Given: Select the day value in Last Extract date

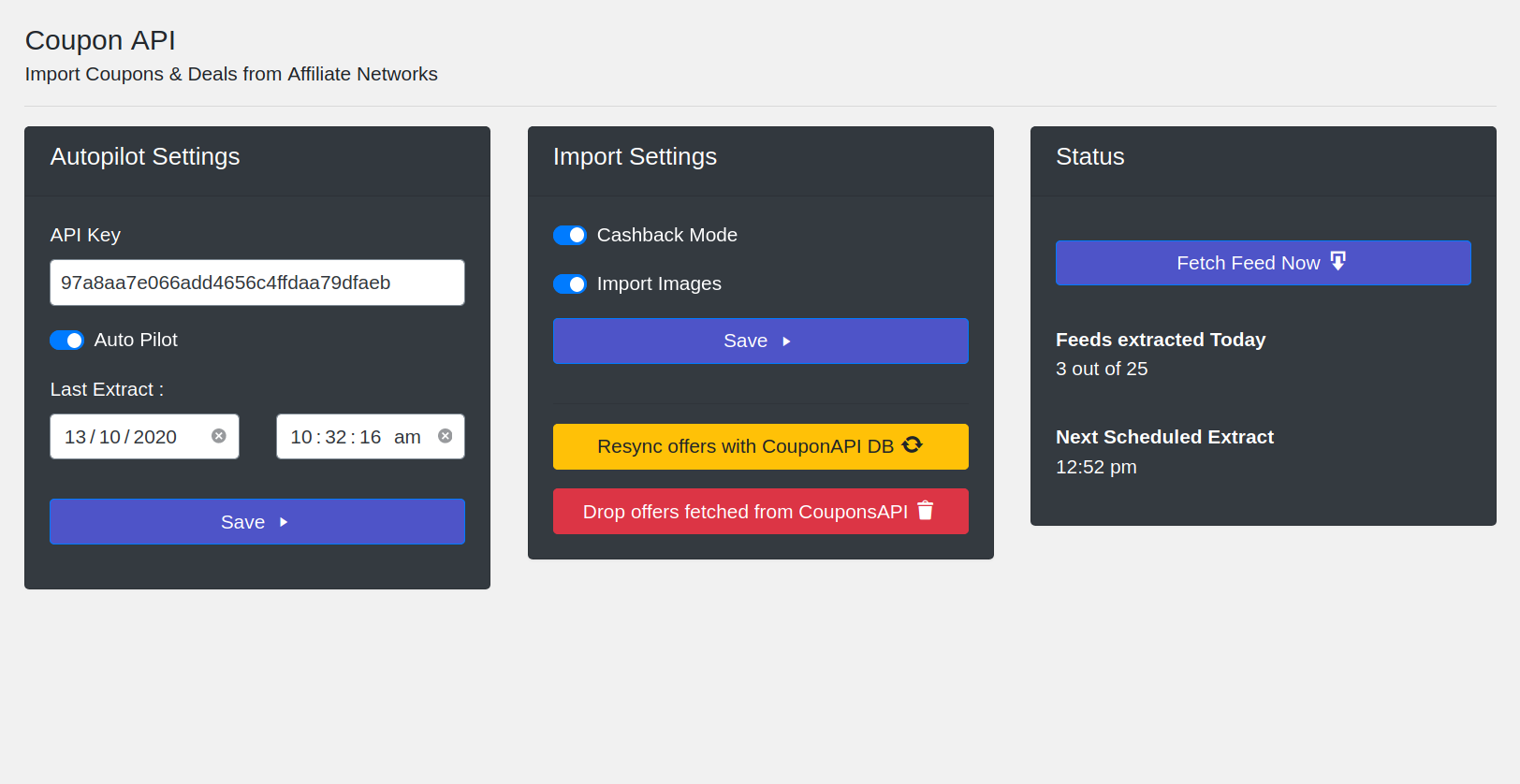Looking at the screenshot, I should (x=75, y=437).
